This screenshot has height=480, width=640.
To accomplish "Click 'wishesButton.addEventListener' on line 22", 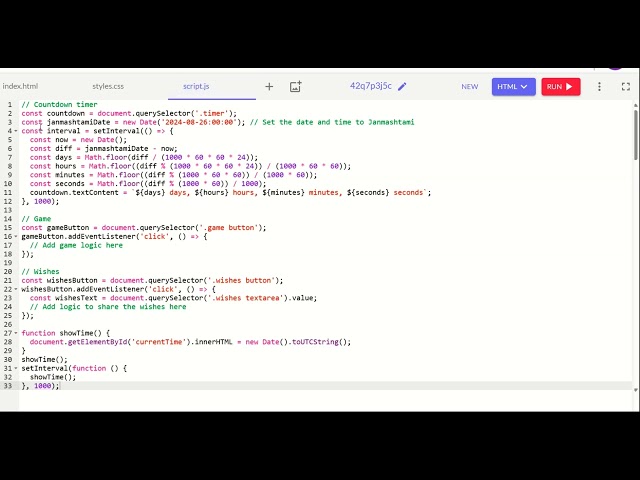I will pyautogui.click(x=82, y=289).
